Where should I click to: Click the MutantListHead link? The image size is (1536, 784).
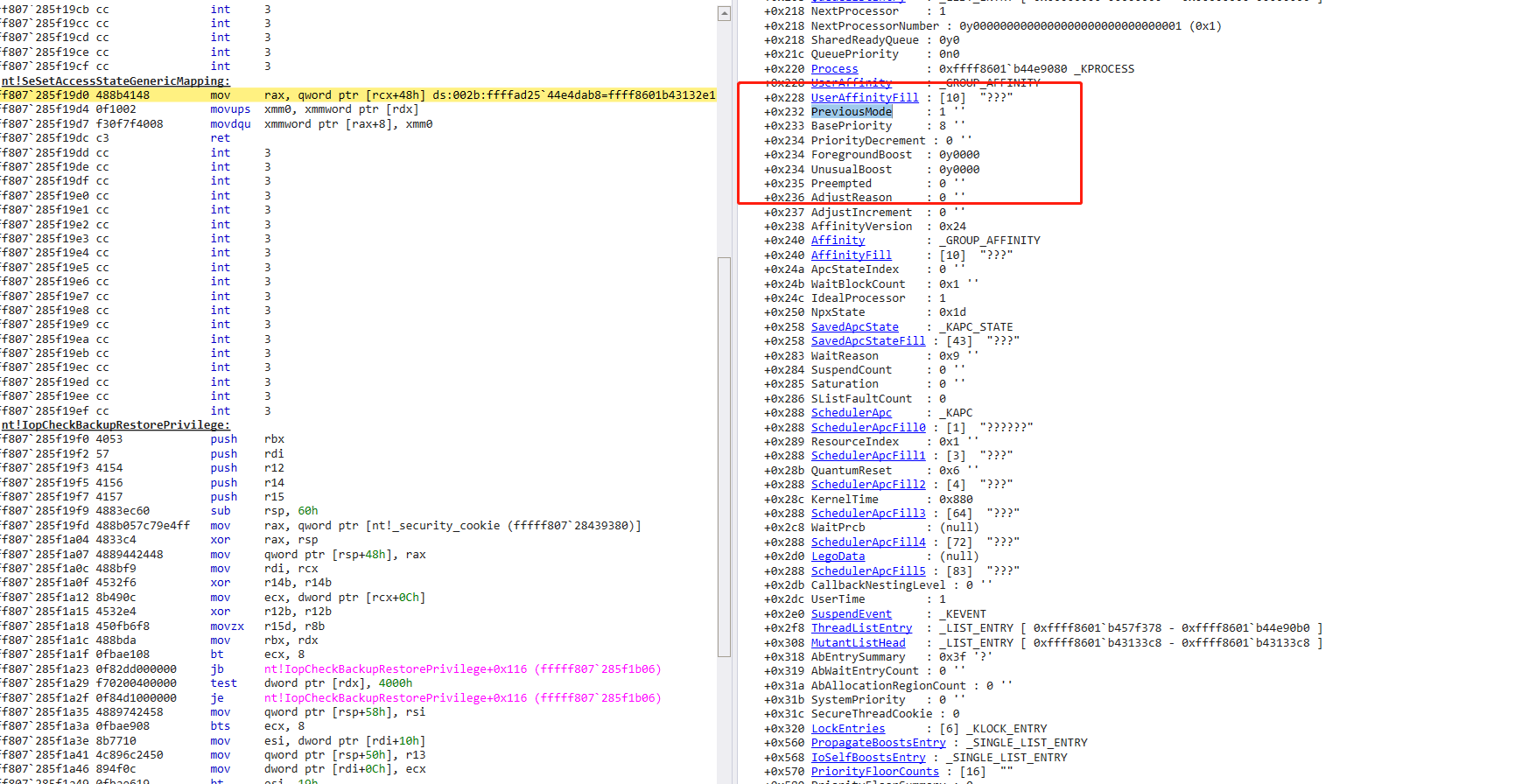coord(858,643)
